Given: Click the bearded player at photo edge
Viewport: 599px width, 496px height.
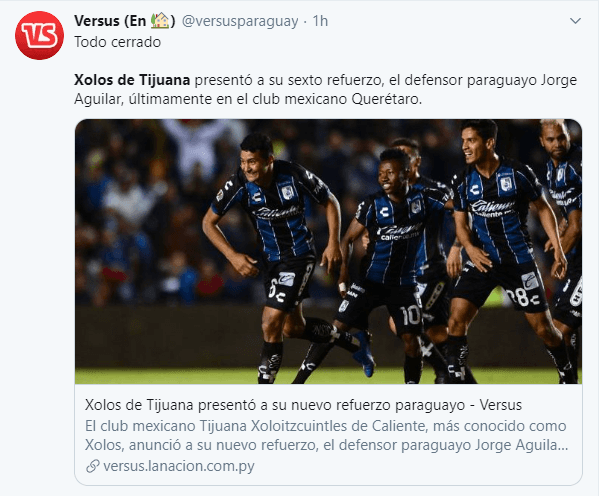Looking at the screenshot, I should (564, 229).
